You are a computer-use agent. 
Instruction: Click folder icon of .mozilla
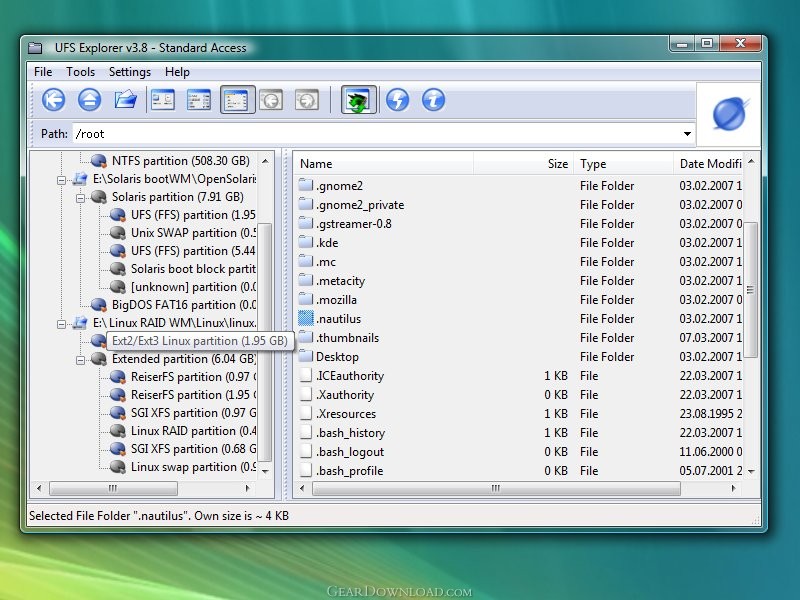tap(306, 299)
